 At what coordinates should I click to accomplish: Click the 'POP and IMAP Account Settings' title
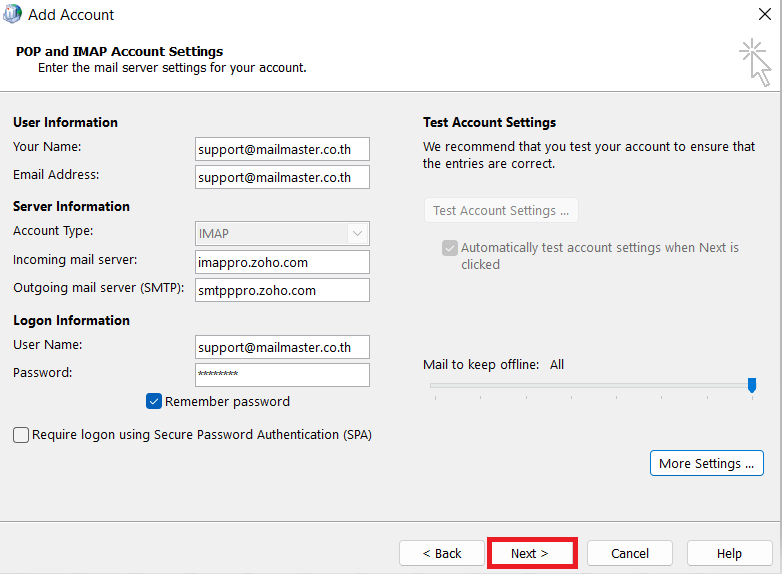(120, 51)
